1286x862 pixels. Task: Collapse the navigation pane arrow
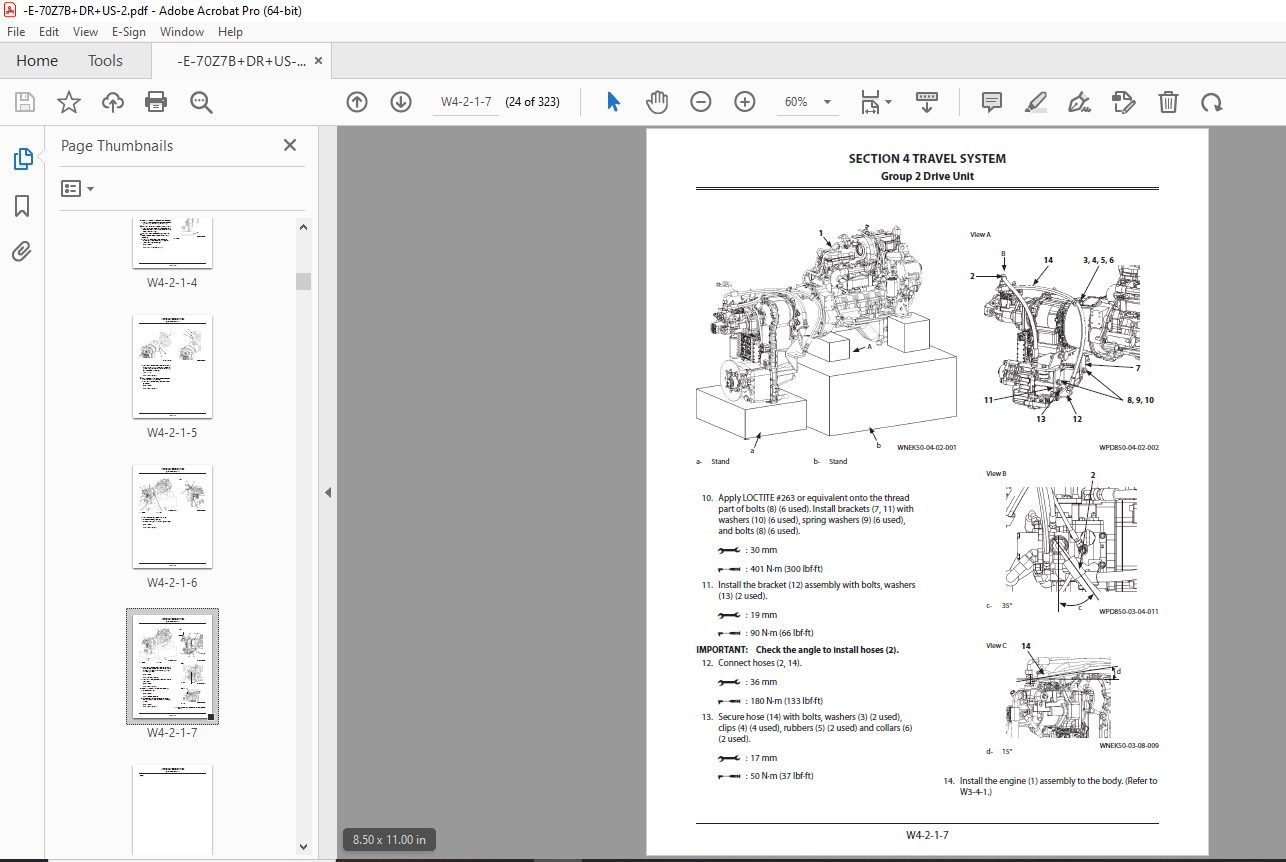pyautogui.click(x=328, y=492)
